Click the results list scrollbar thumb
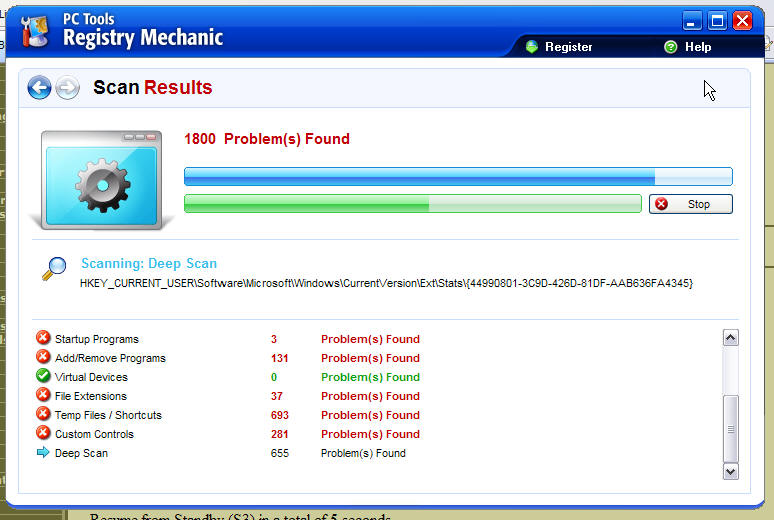Viewport: 774px width, 520px height. tap(731, 429)
